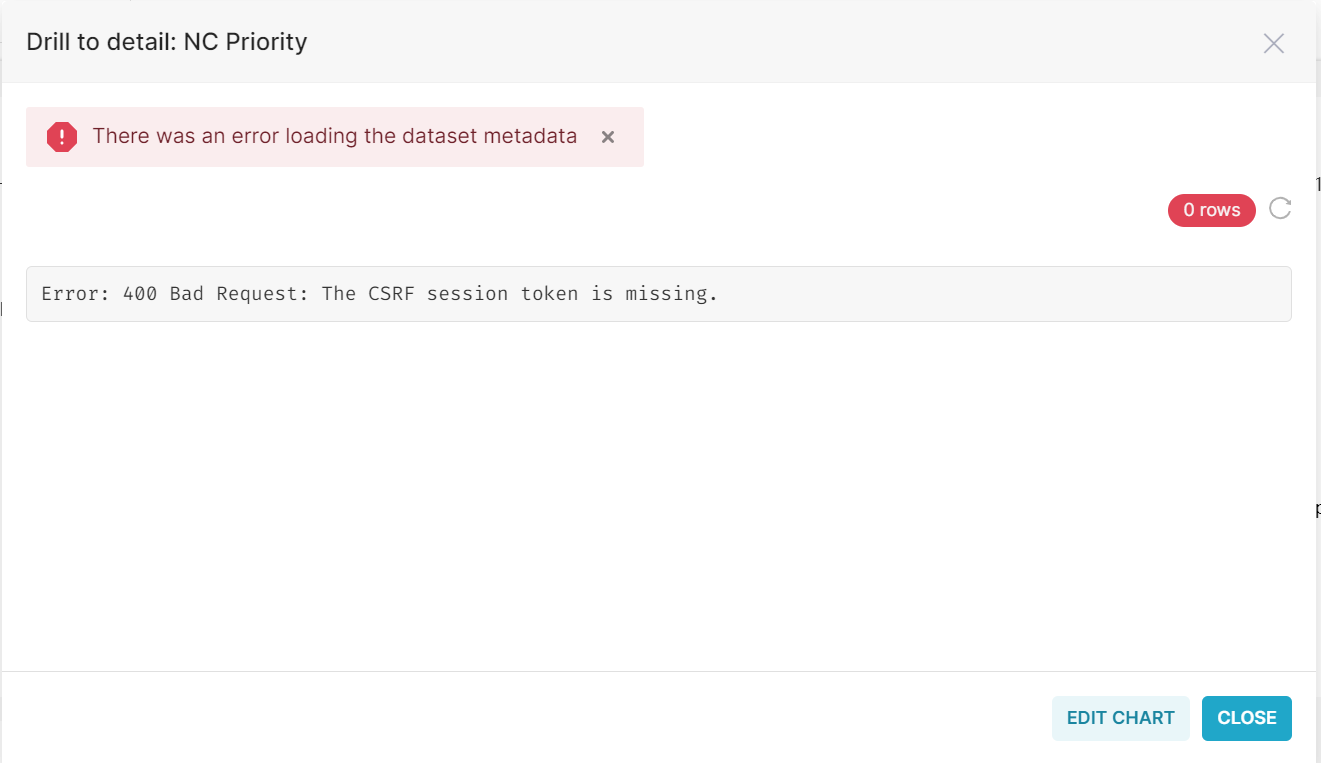Dismiss the dataset metadata error alert

coord(607,137)
